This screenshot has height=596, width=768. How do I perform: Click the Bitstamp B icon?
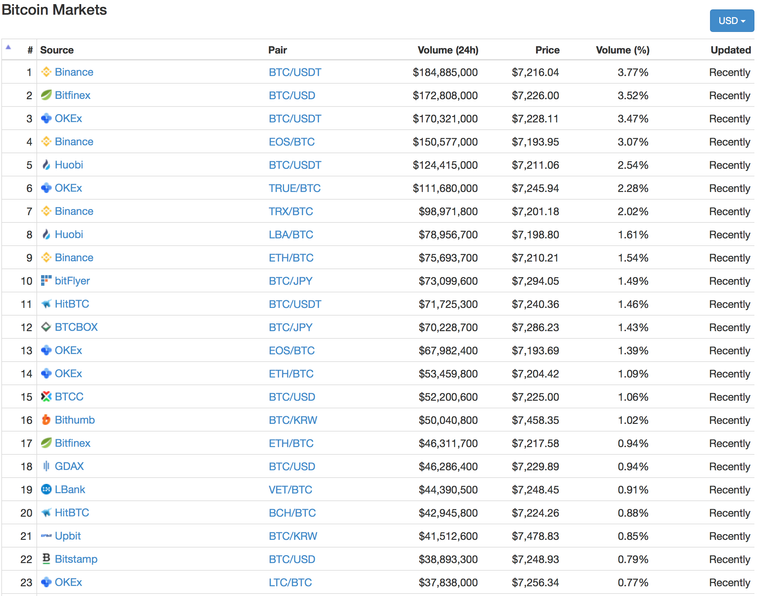46,559
